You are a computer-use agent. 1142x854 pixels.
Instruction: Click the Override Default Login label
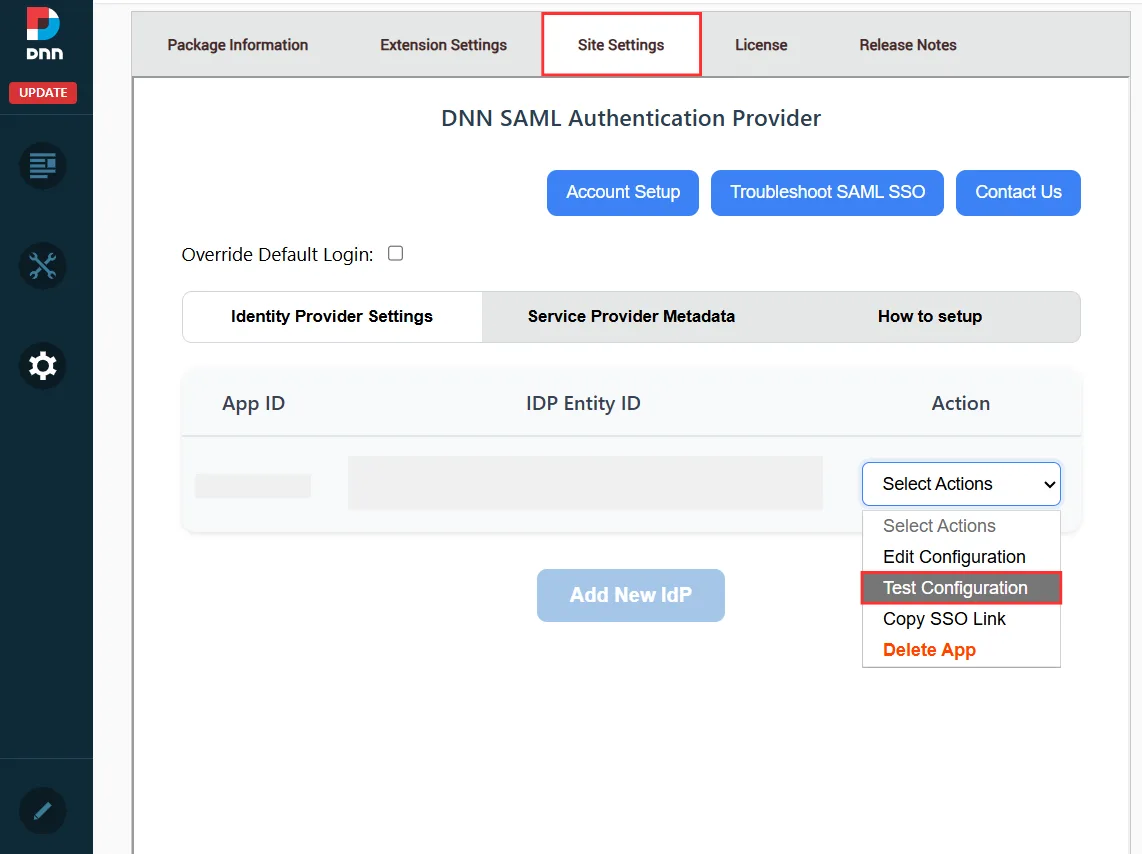277,255
